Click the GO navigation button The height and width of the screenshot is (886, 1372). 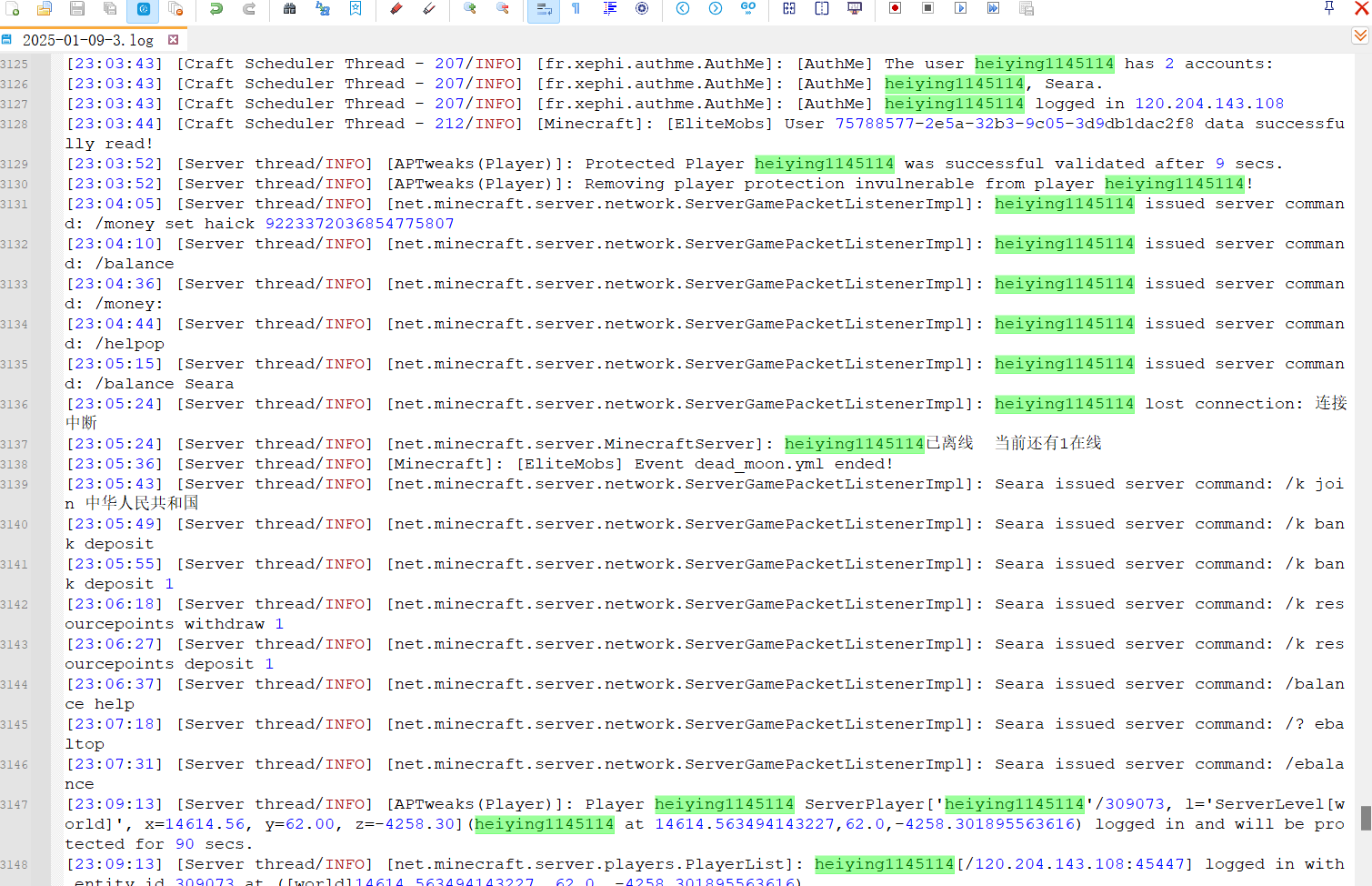748,9
